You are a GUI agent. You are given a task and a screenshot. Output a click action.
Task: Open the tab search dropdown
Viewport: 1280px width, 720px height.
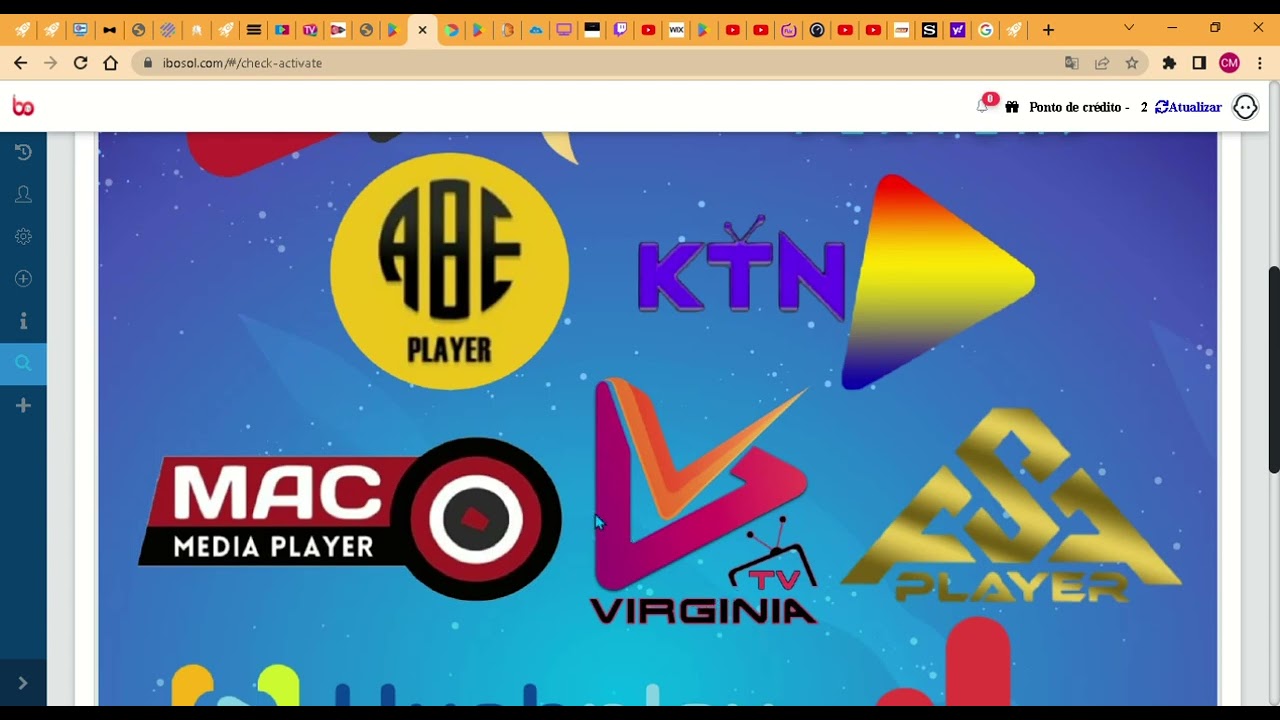[x=1129, y=28]
